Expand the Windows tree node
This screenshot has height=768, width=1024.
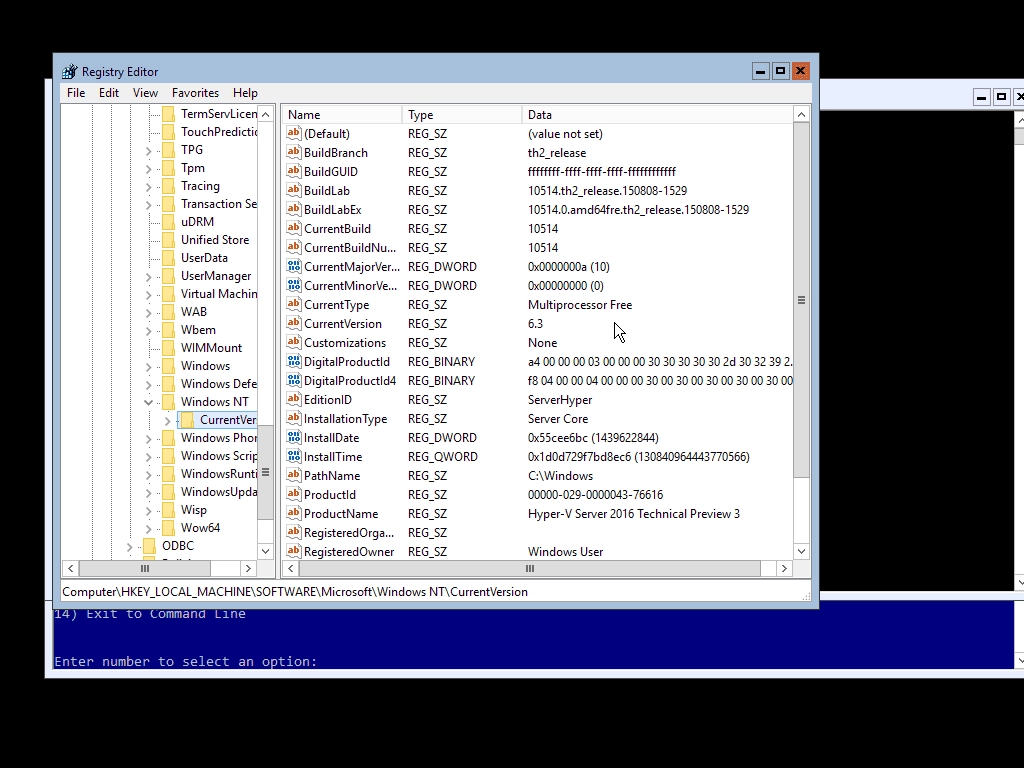click(148, 367)
